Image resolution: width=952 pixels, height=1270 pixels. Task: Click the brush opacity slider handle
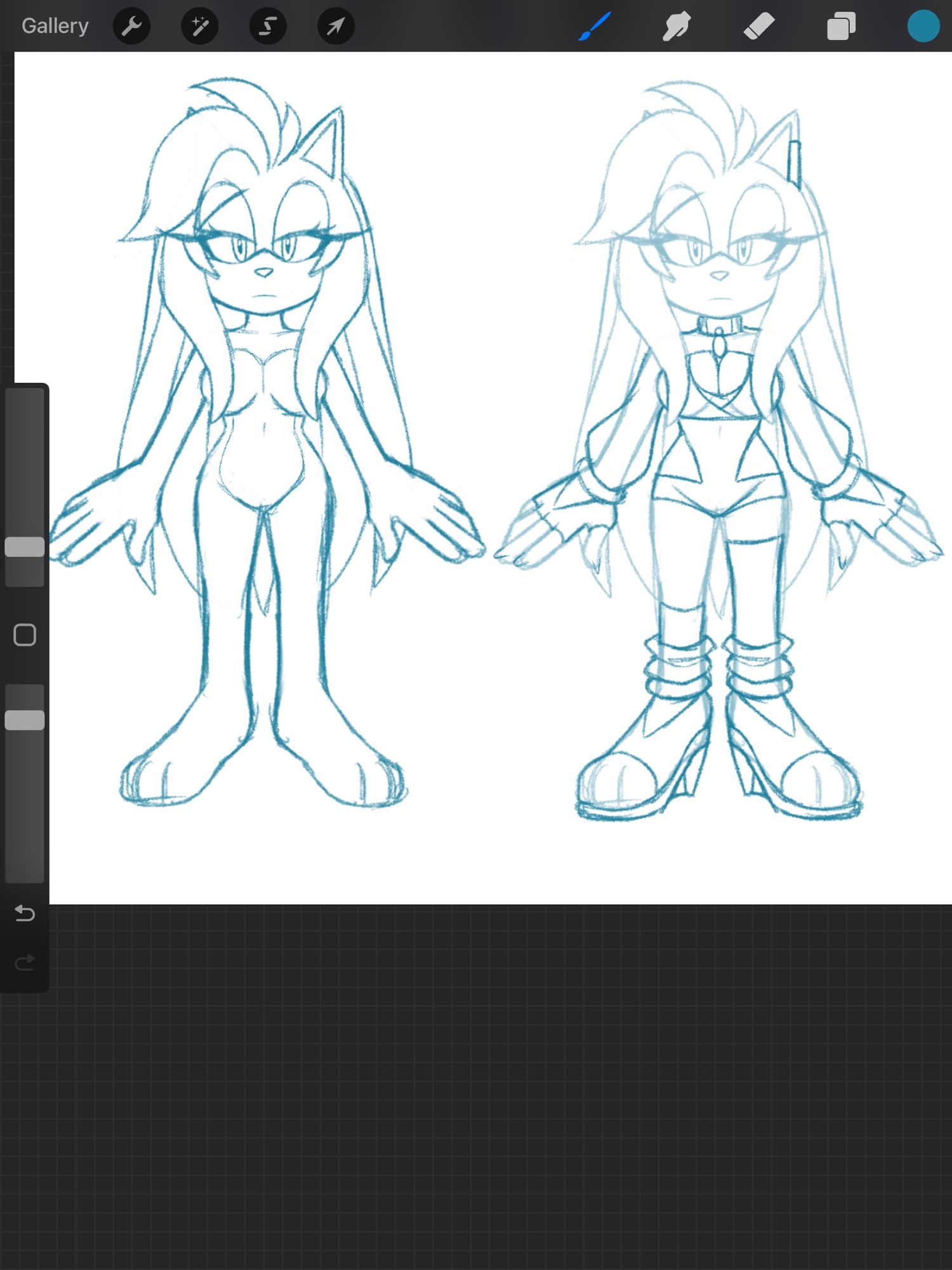click(25, 720)
